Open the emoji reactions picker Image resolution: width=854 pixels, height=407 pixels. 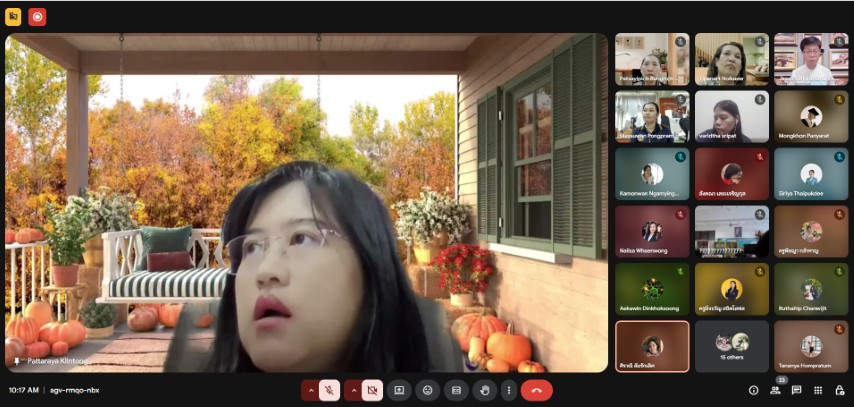pyautogui.click(x=427, y=390)
